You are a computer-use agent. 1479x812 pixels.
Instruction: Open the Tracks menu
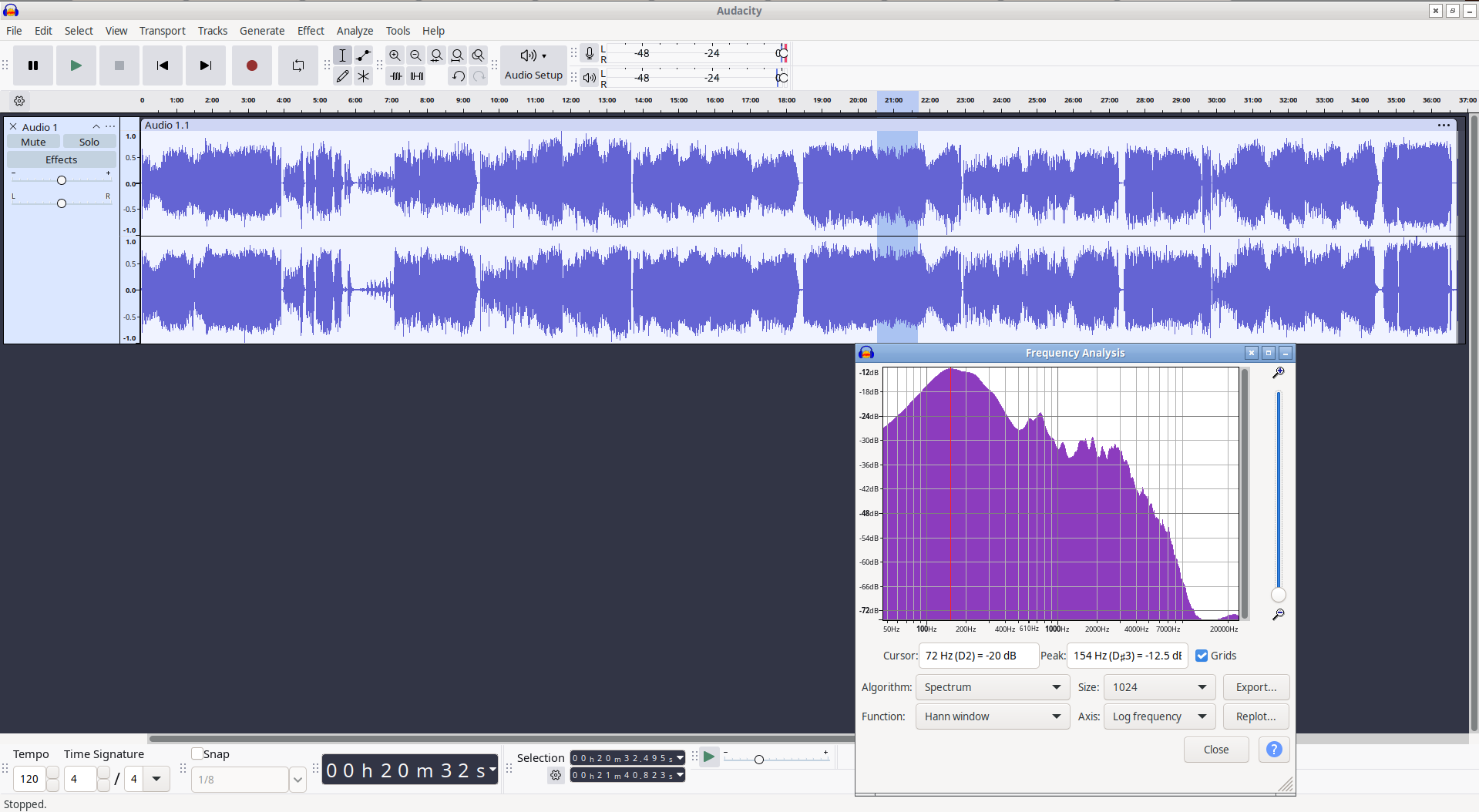coord(212,31)
